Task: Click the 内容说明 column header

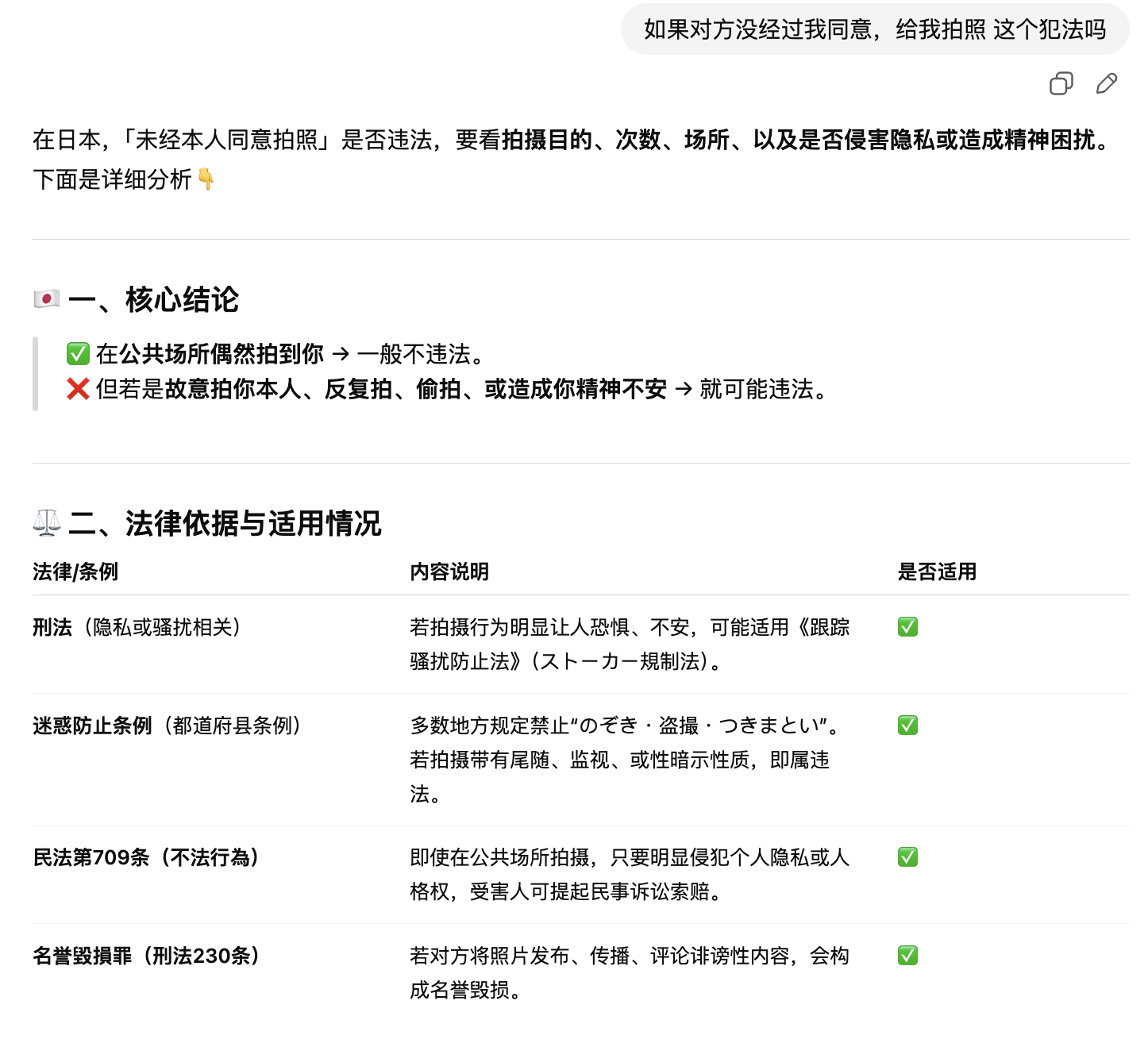Action: click(449, 572)
